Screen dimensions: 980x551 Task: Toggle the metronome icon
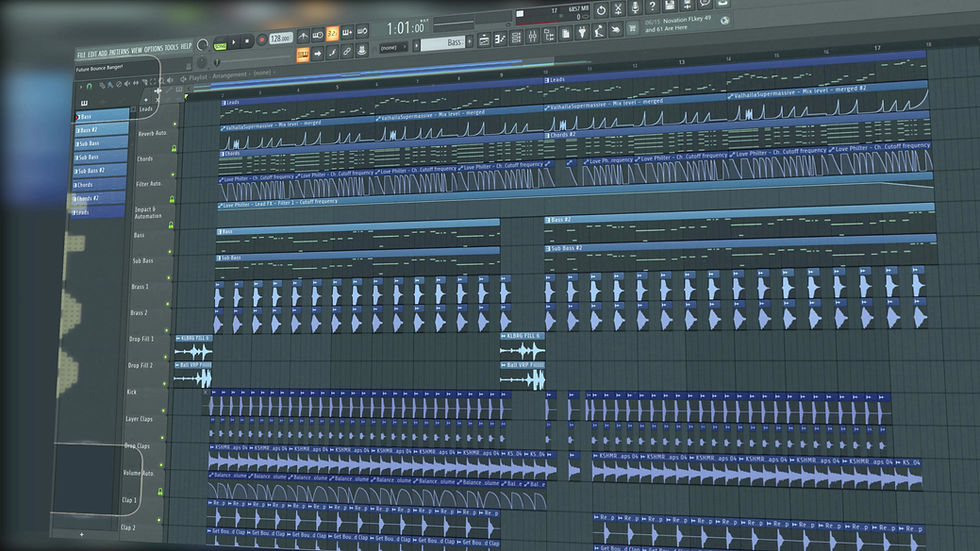[x=303, y=36]
